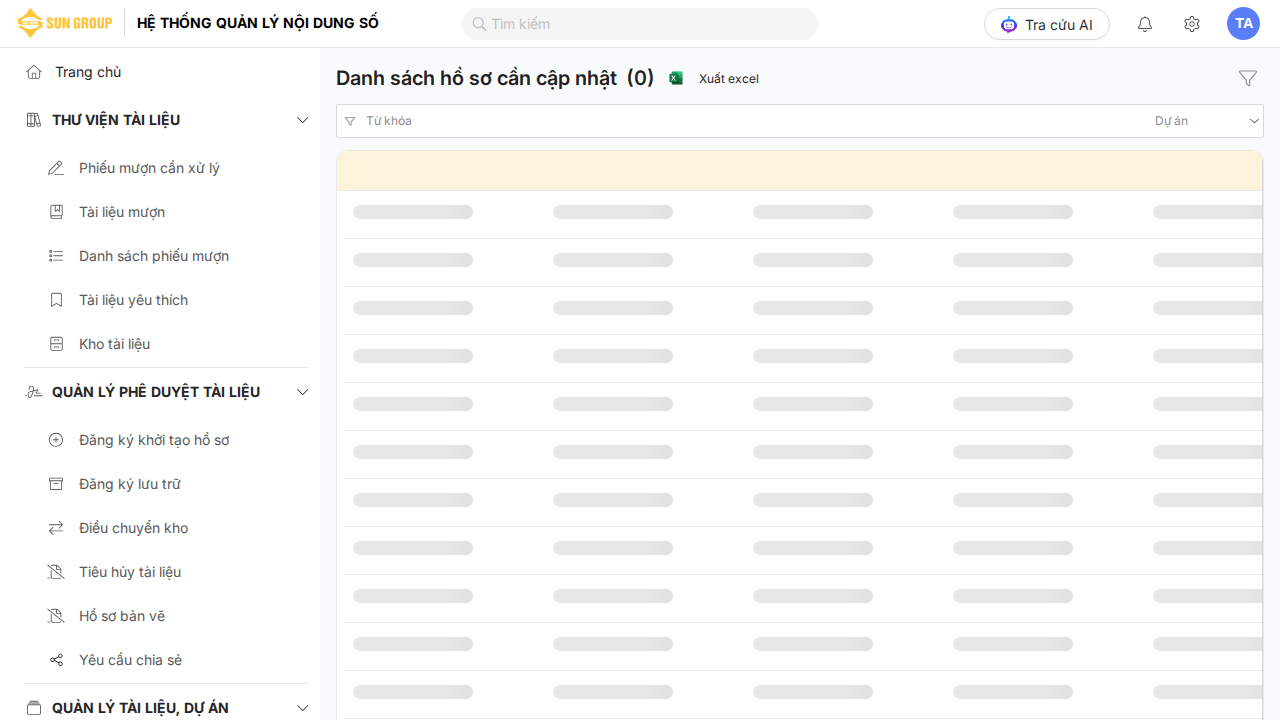Collapse QUẢN LÝ PHÊ DUYỆT TÀI LIỆU section
The height and width of the screenshot is (720, 1280).
pos(303,392)
